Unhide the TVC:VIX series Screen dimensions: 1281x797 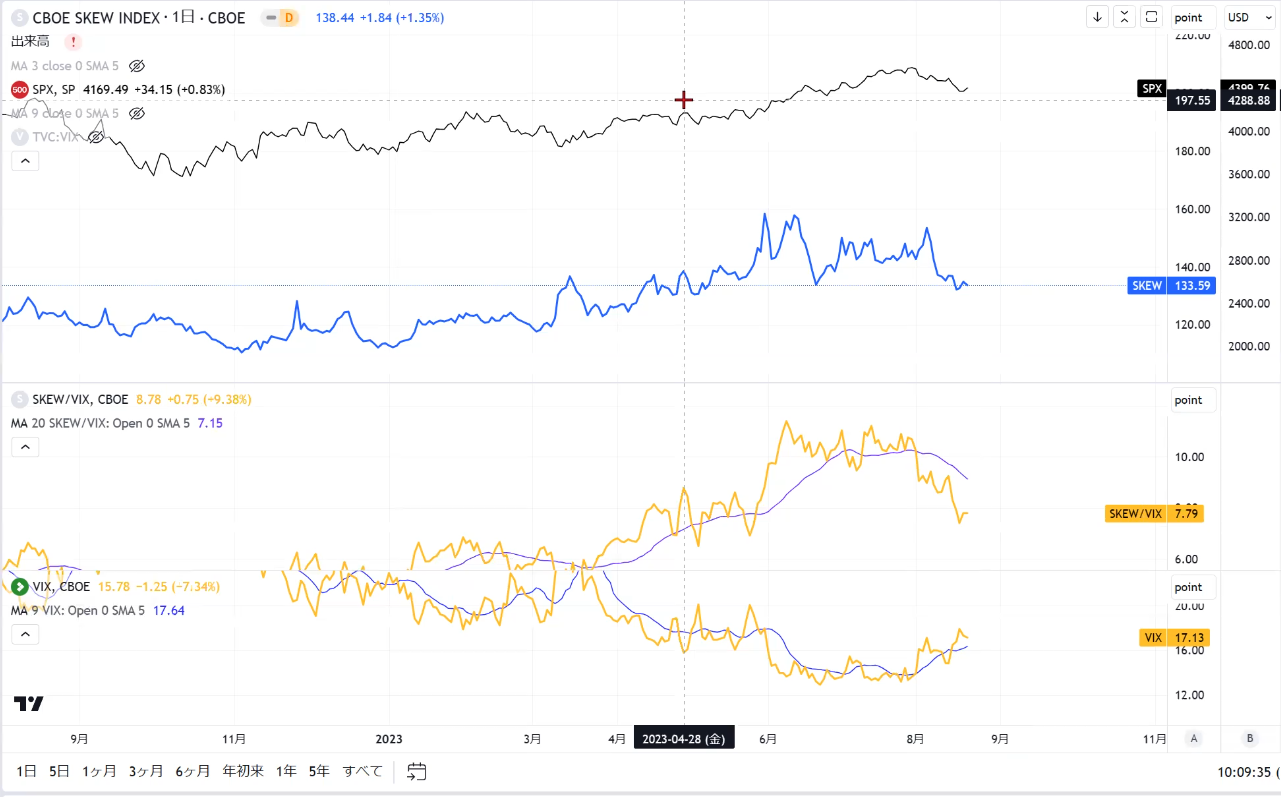pos(96,137)
